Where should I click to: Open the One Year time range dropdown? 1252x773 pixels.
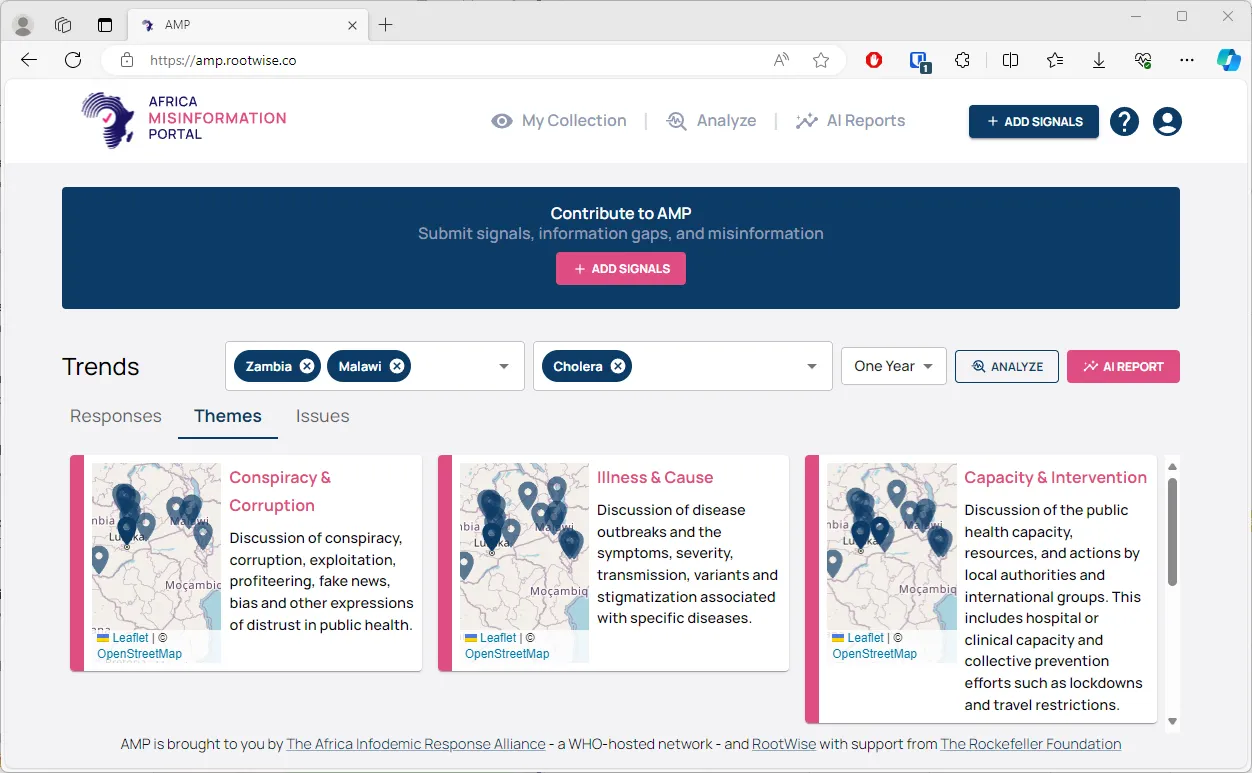893,366
